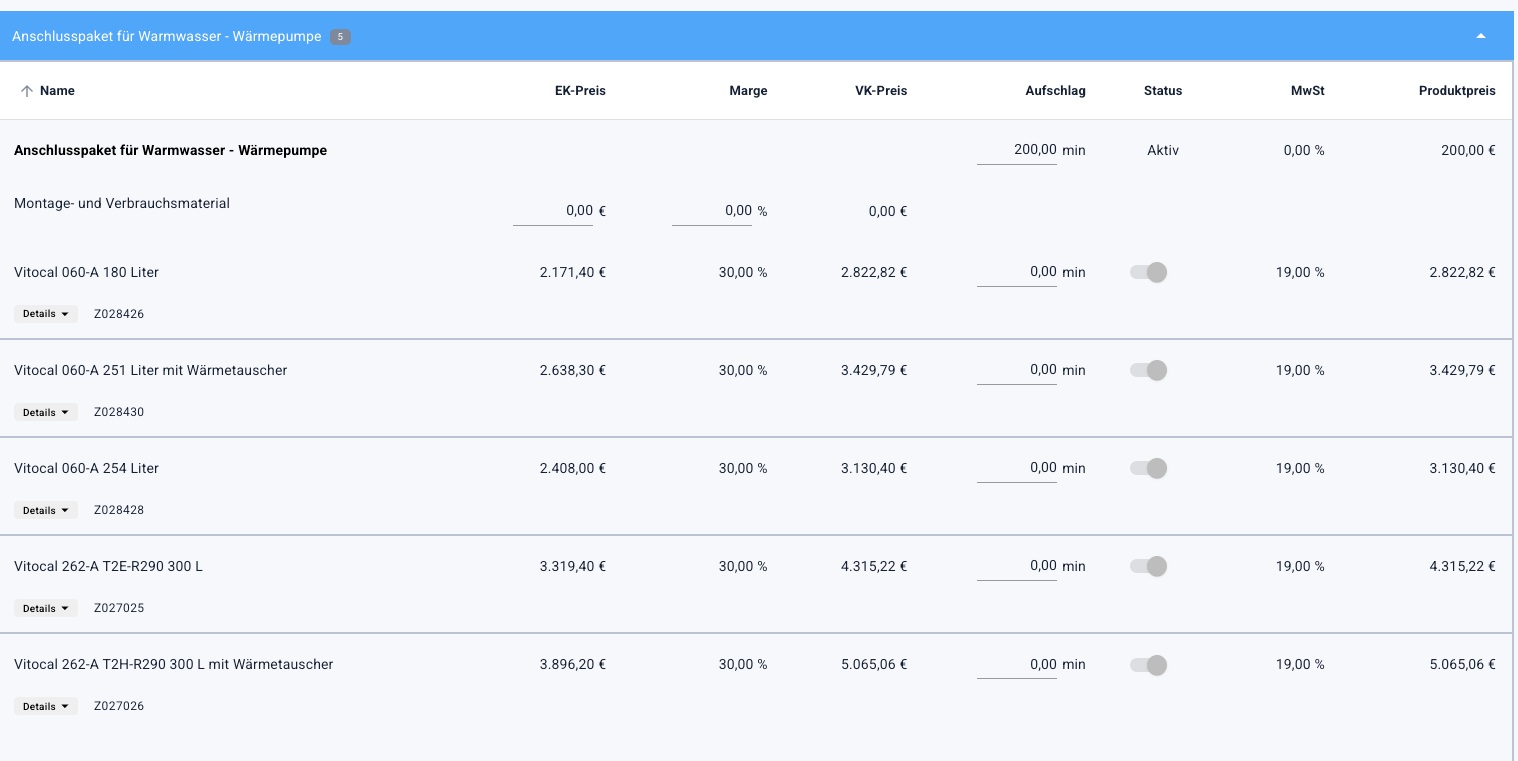Show Details for Vitocal 262-A T2E-R290
This screenshot has width=1518, height=761.
click(46, 608)
